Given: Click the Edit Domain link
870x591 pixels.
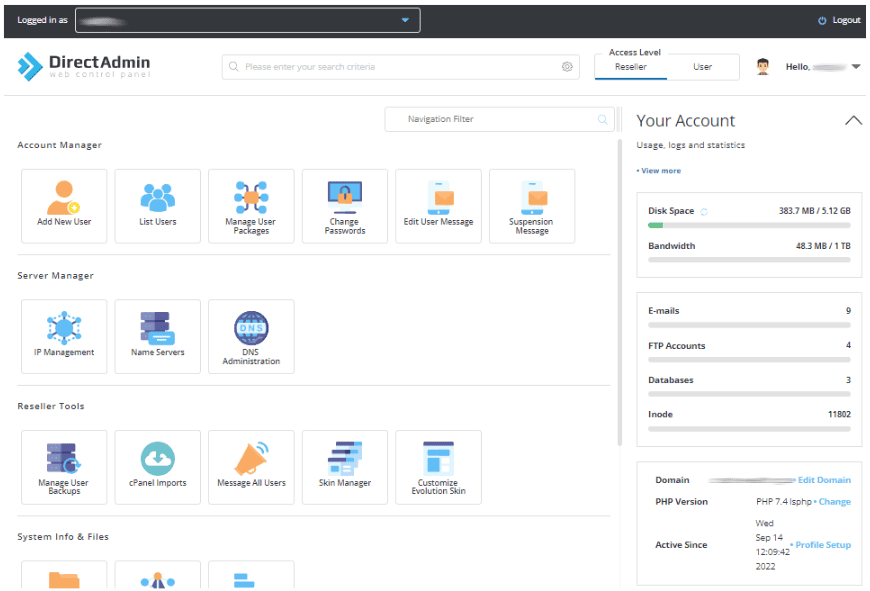Looking at the screenshot, I should (x=824, y=480).
